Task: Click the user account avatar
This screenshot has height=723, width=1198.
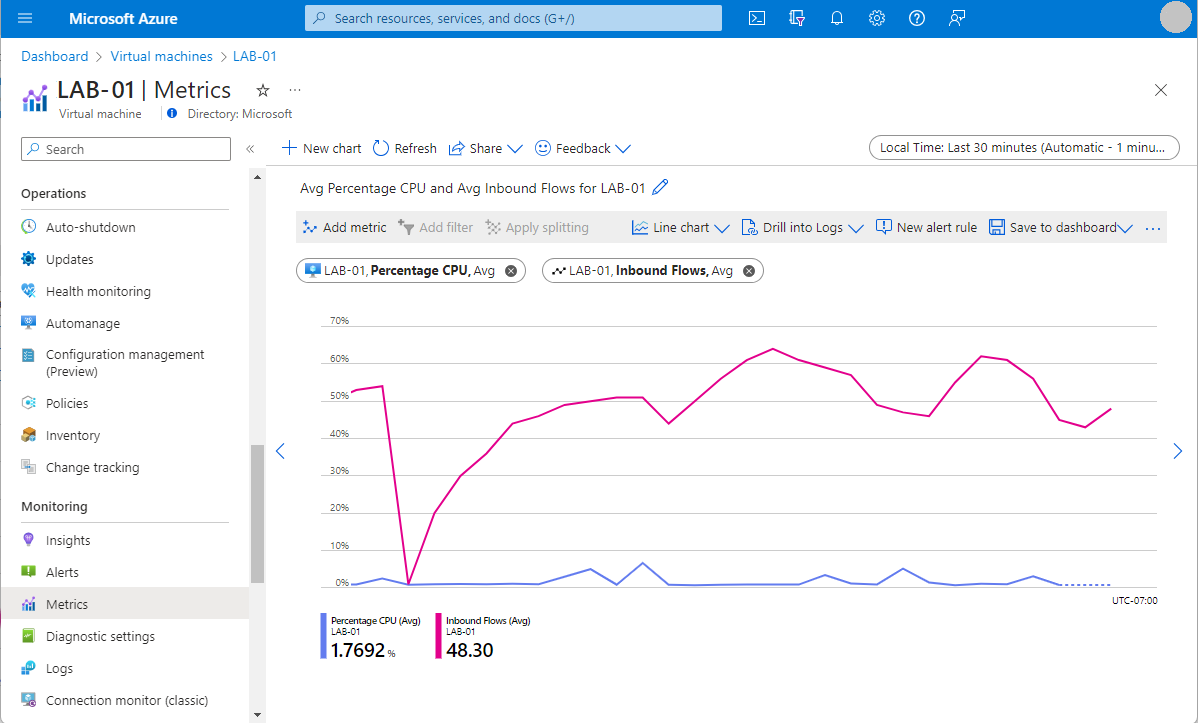Action: (1175, 18)
